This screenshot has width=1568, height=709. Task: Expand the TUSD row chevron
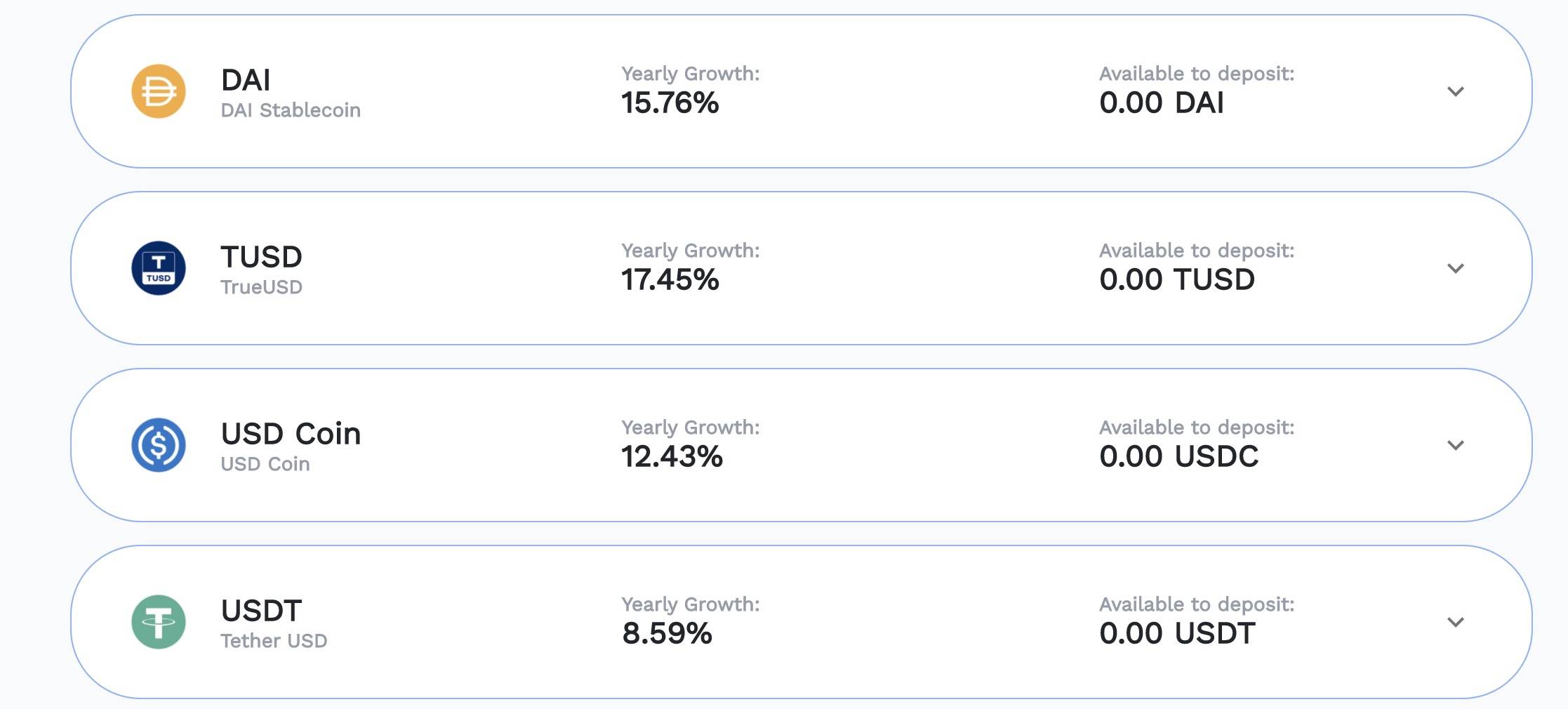pos(1456,268)
